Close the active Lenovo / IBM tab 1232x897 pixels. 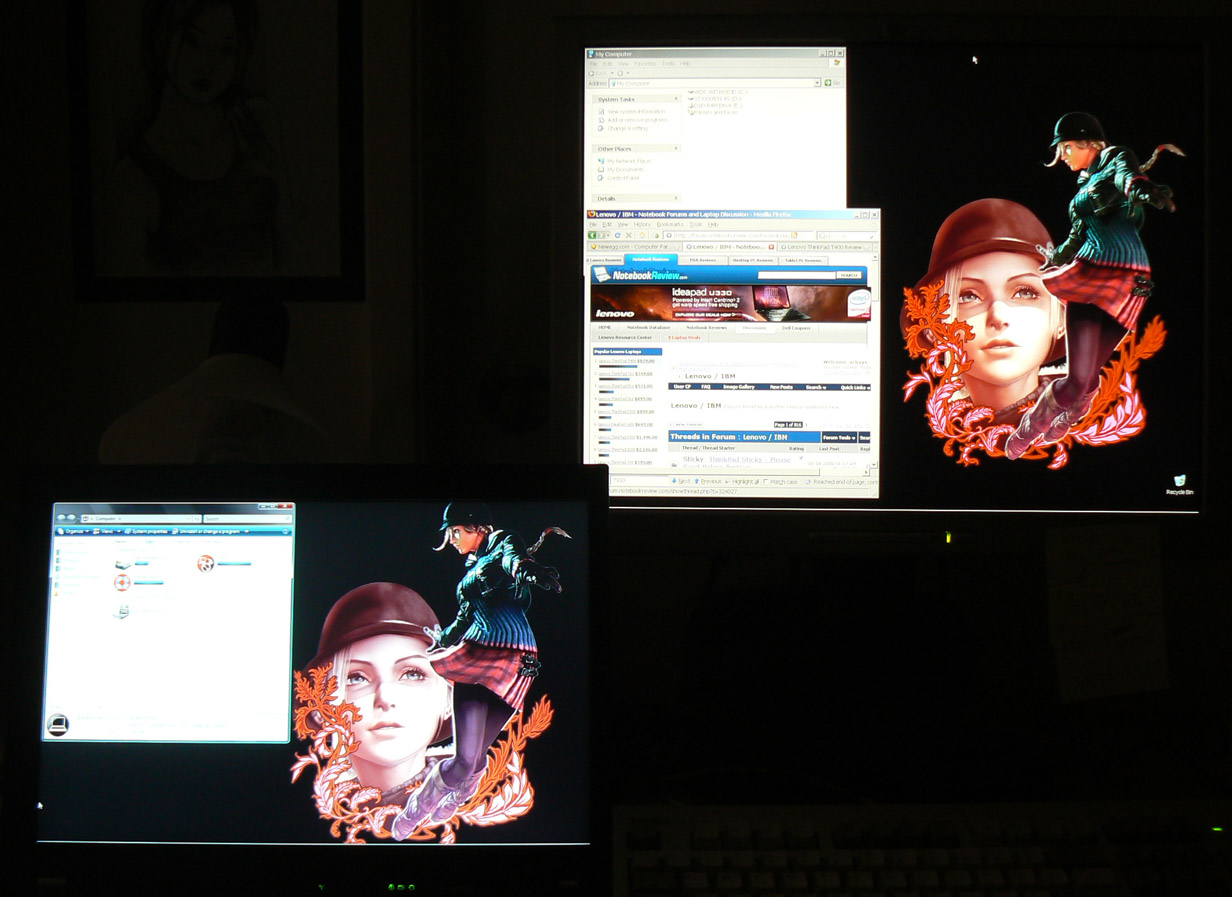tap(771, 247)
